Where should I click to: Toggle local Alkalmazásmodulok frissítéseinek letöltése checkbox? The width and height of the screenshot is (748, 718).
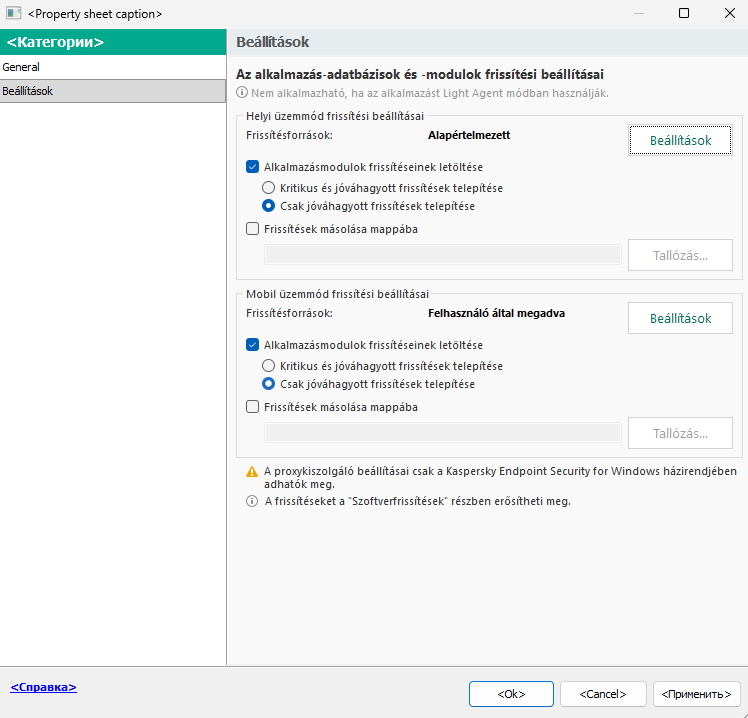[x=252, y=168]
